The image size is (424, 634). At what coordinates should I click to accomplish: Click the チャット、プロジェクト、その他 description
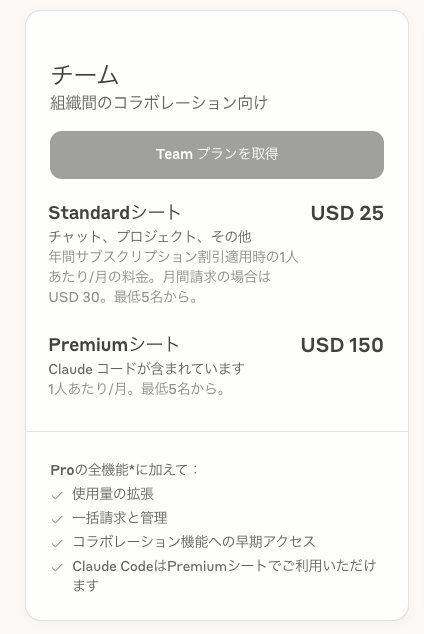click(x=150, y=237)
